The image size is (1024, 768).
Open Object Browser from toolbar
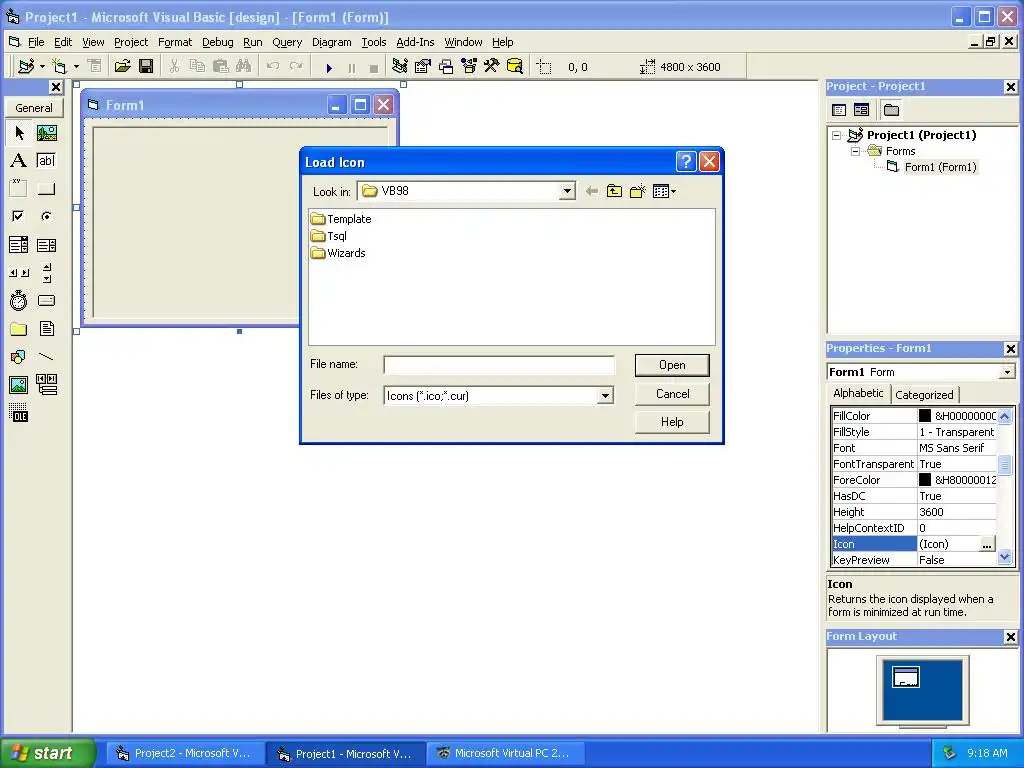point(469,66)
